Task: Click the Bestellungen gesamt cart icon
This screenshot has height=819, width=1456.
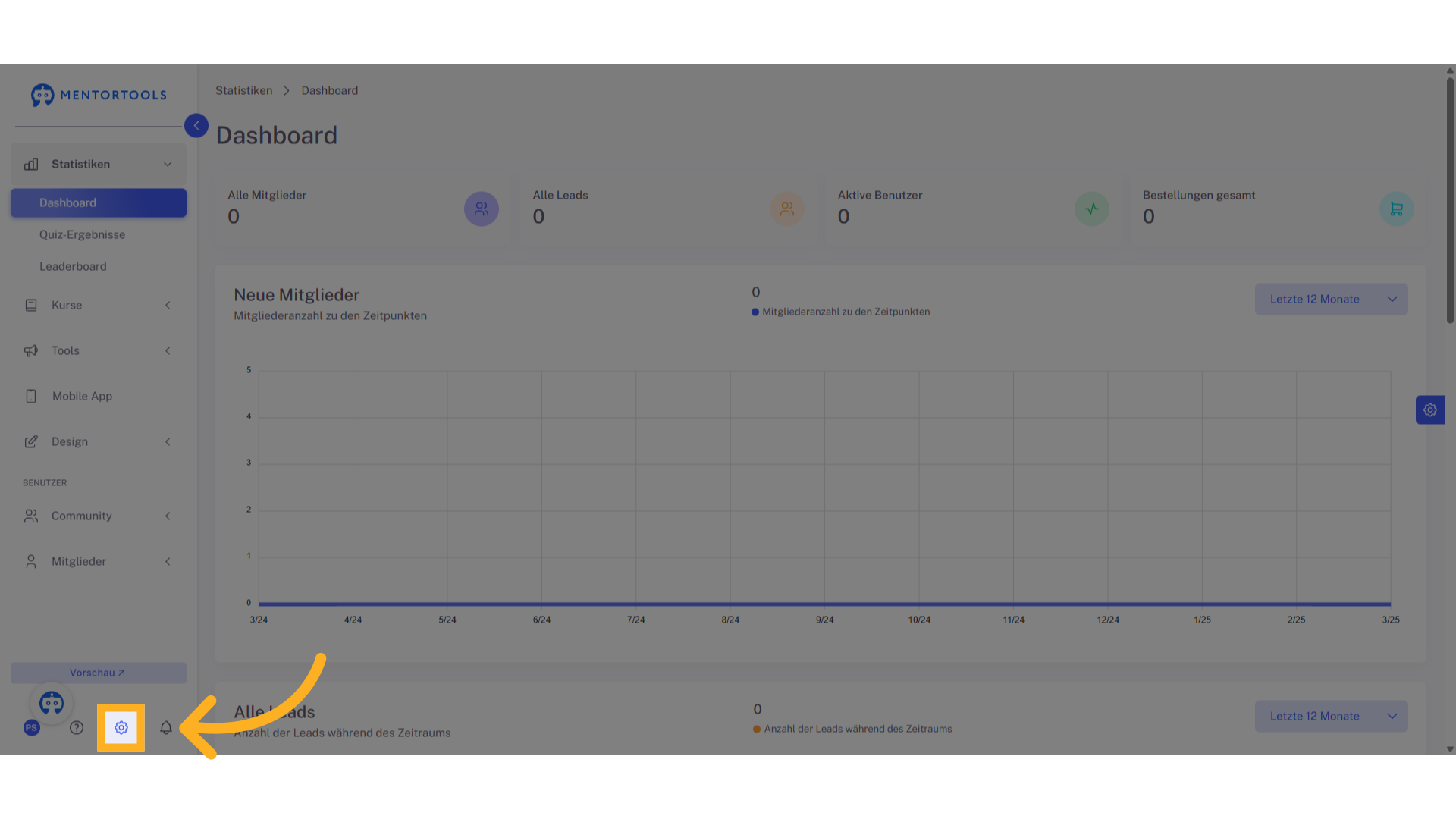Action: click(1397, 209)
